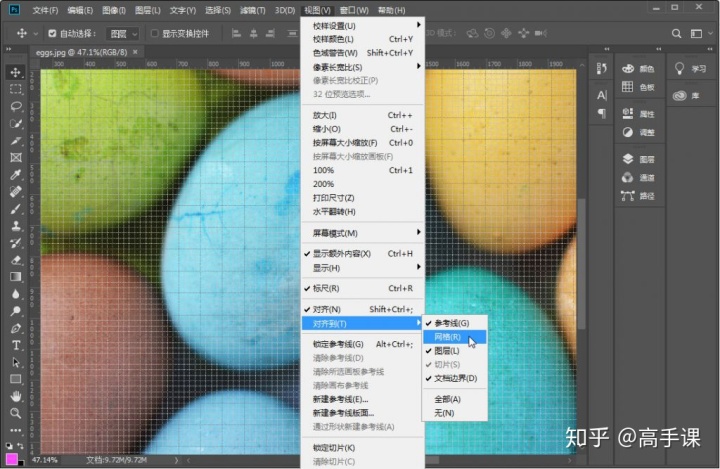Open the 文件(F) menu

pos(45,10)
